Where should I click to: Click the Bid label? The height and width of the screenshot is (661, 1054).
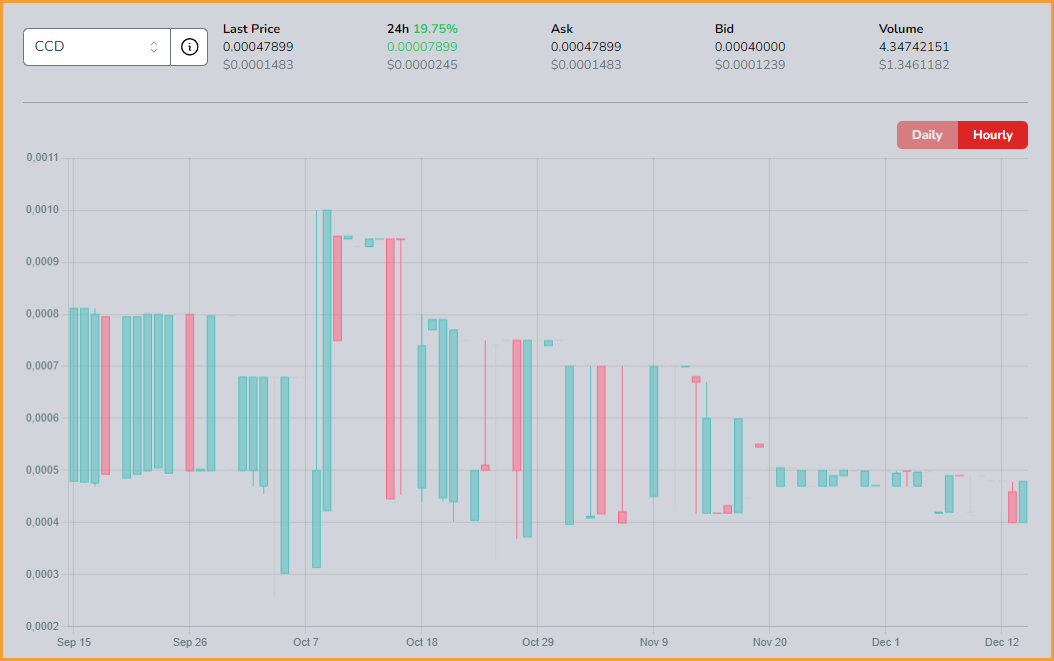click(724, 29)
